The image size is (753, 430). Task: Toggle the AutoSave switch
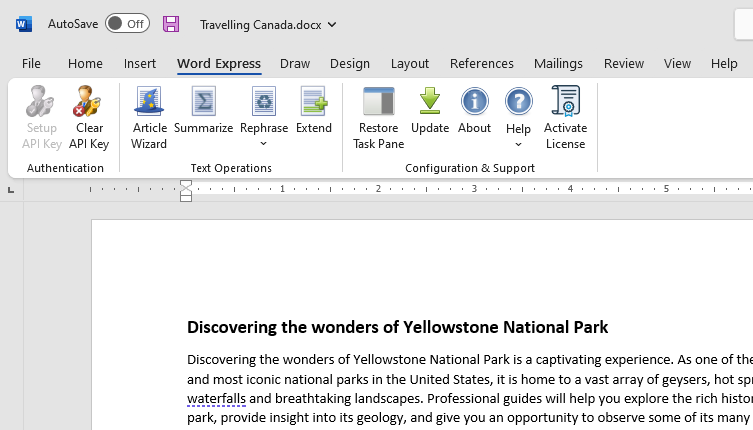coord(127,24)
